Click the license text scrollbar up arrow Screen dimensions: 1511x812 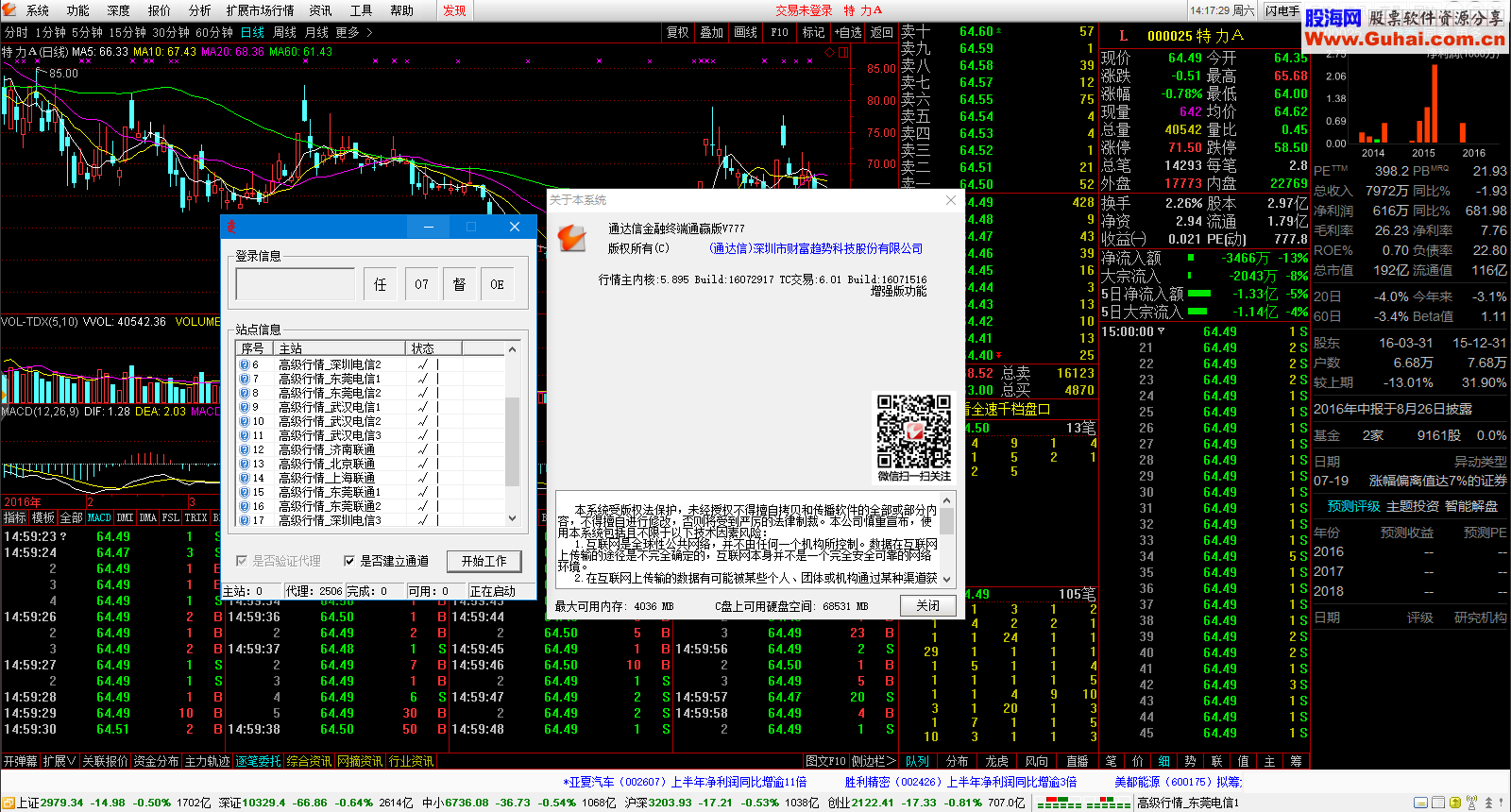(x=947, y=499)
